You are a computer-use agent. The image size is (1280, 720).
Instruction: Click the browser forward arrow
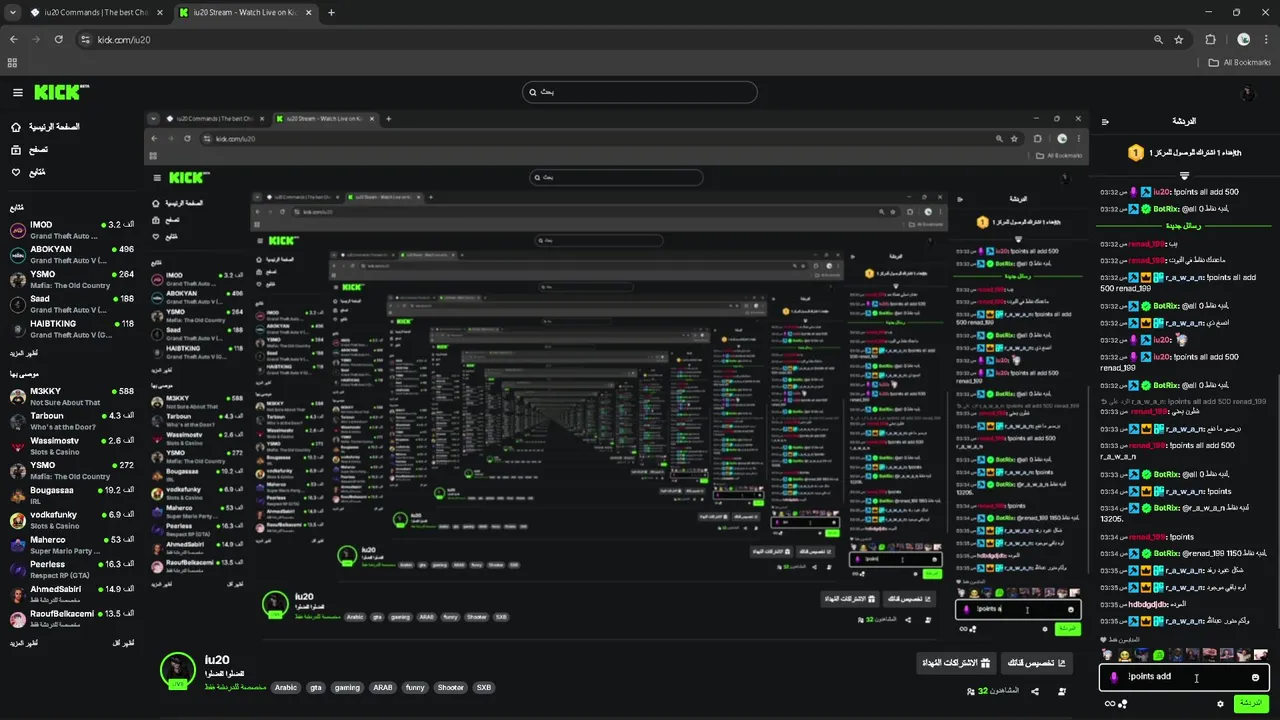[36, 40]
